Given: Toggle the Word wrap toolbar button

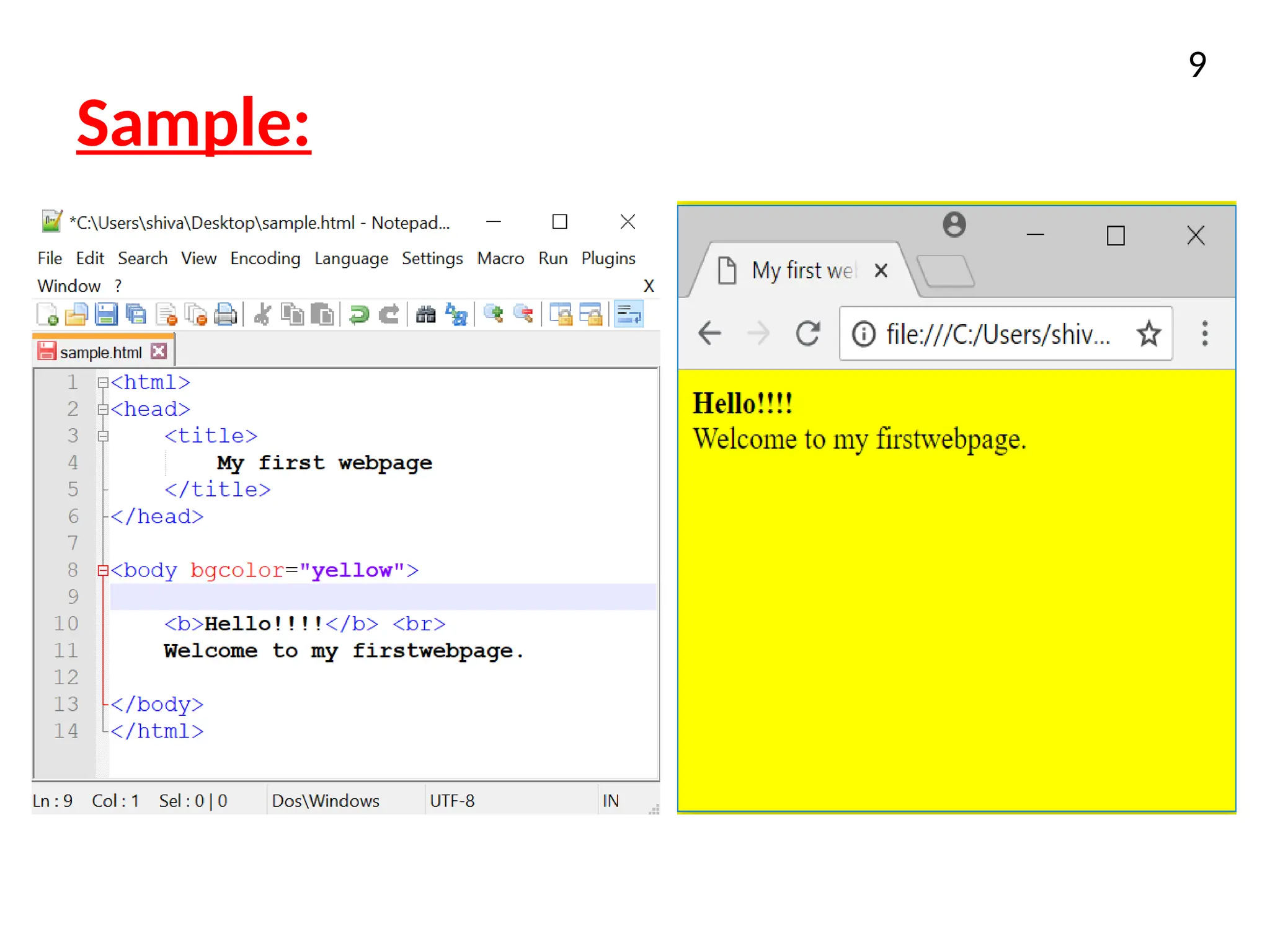Looking at the screenshot, I should (629, 315).
